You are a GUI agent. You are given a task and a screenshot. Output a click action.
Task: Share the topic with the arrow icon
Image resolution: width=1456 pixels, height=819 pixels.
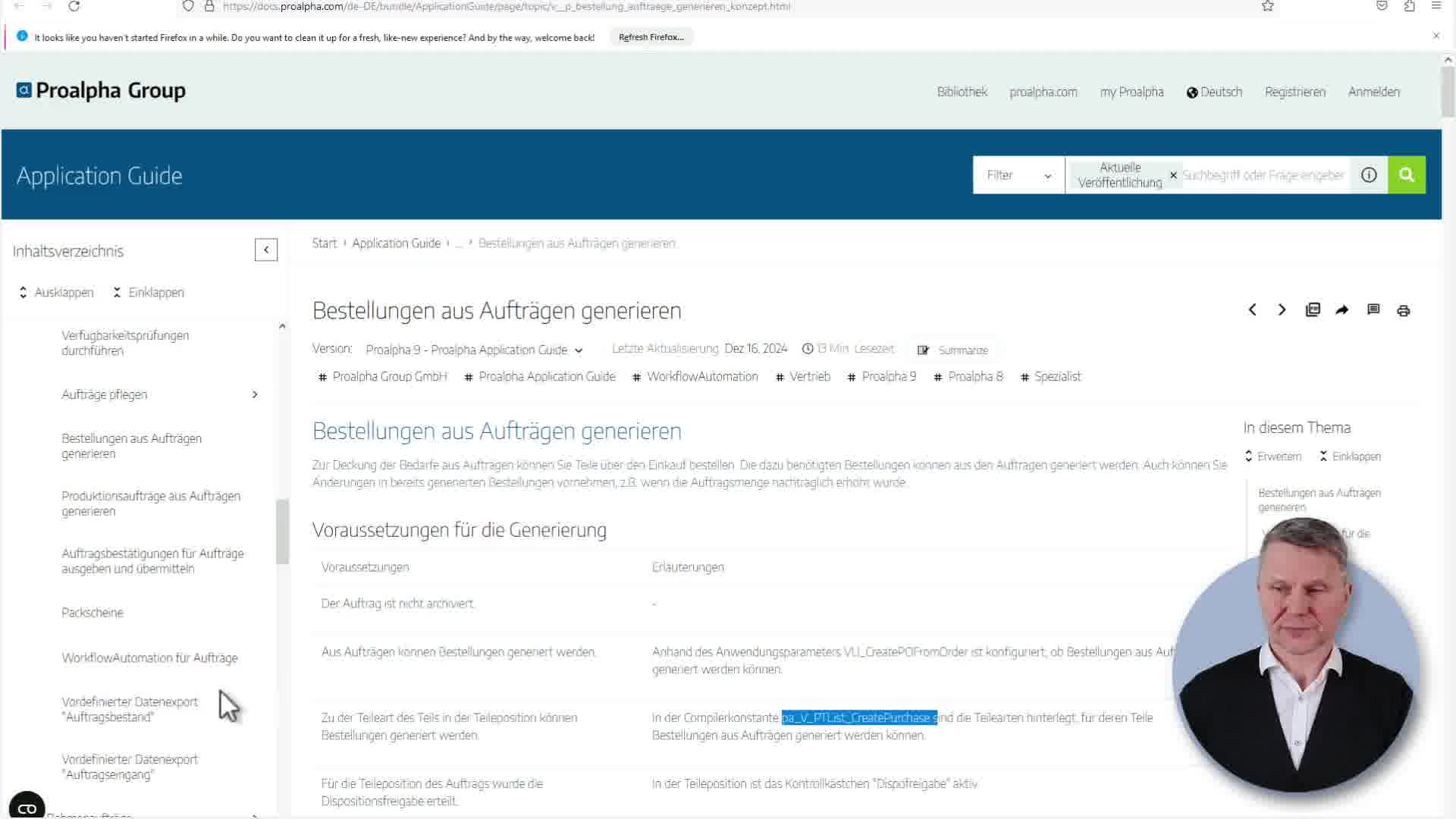(x=1342, y=309)
